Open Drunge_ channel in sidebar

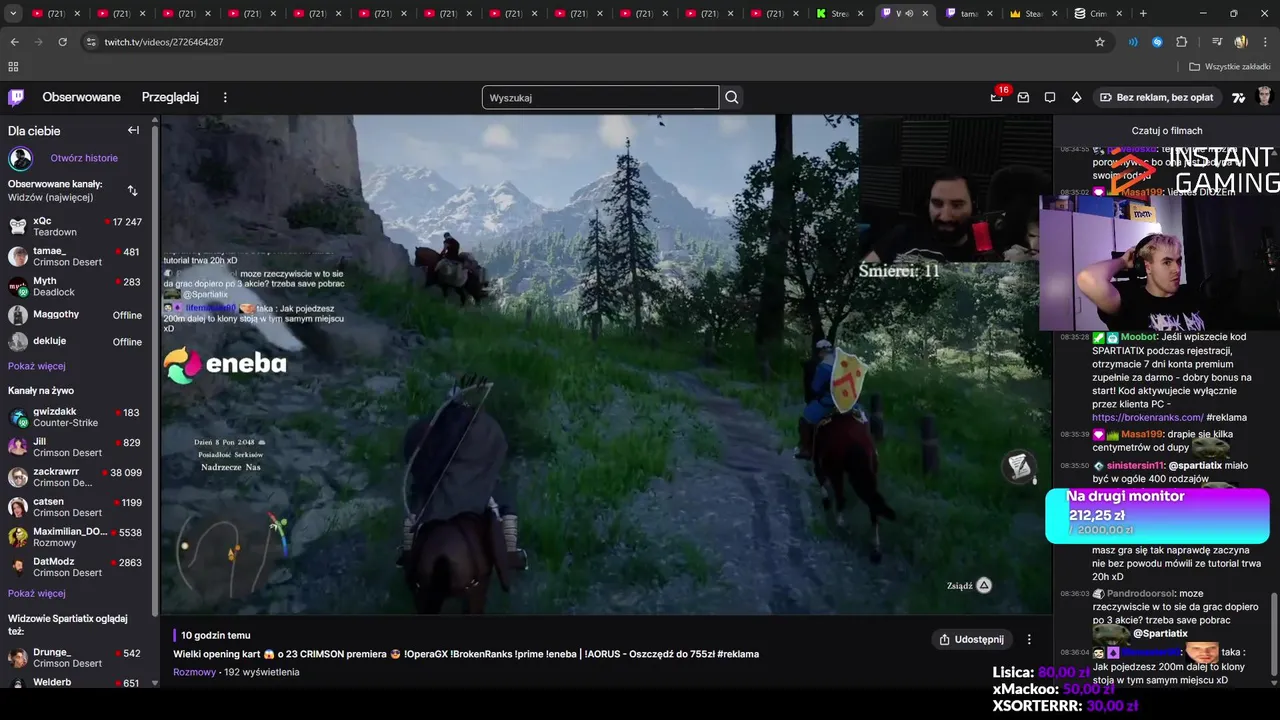pos(75,658)
